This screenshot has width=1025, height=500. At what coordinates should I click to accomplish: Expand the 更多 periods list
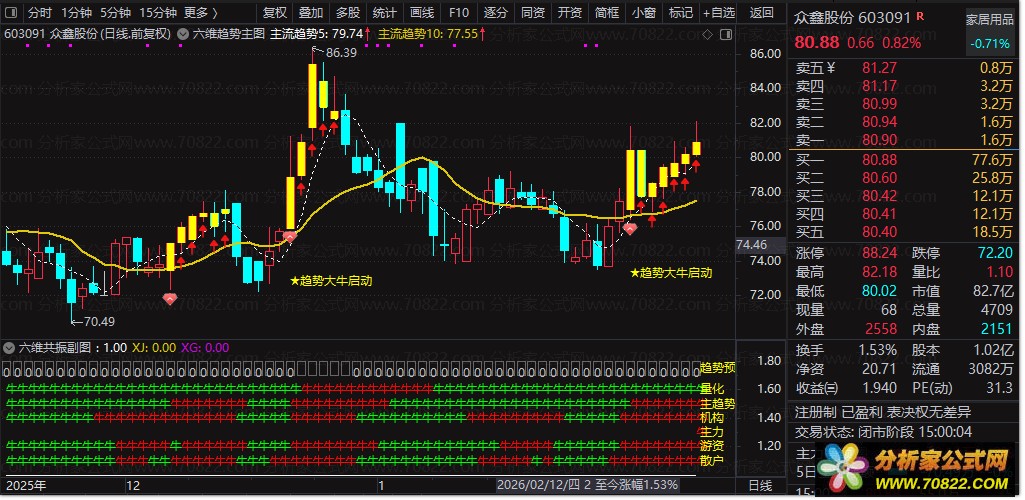click(x=201, y=12)
